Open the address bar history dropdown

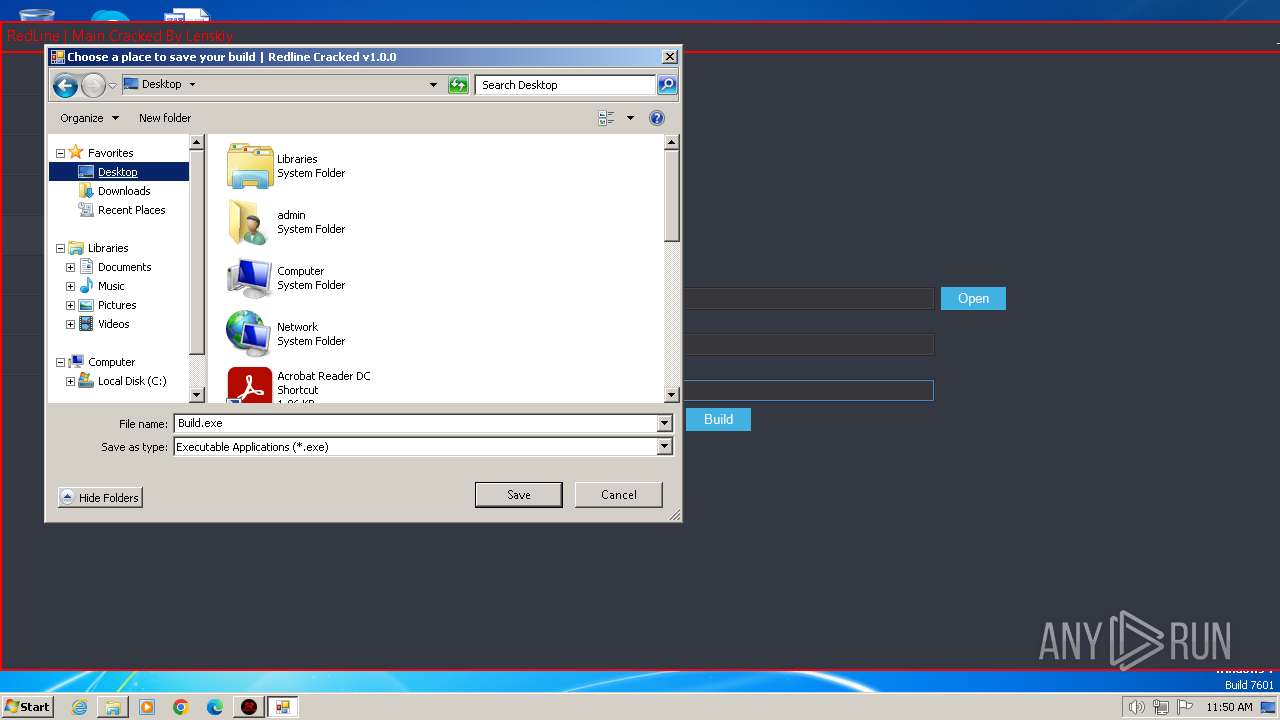[433, 85]
